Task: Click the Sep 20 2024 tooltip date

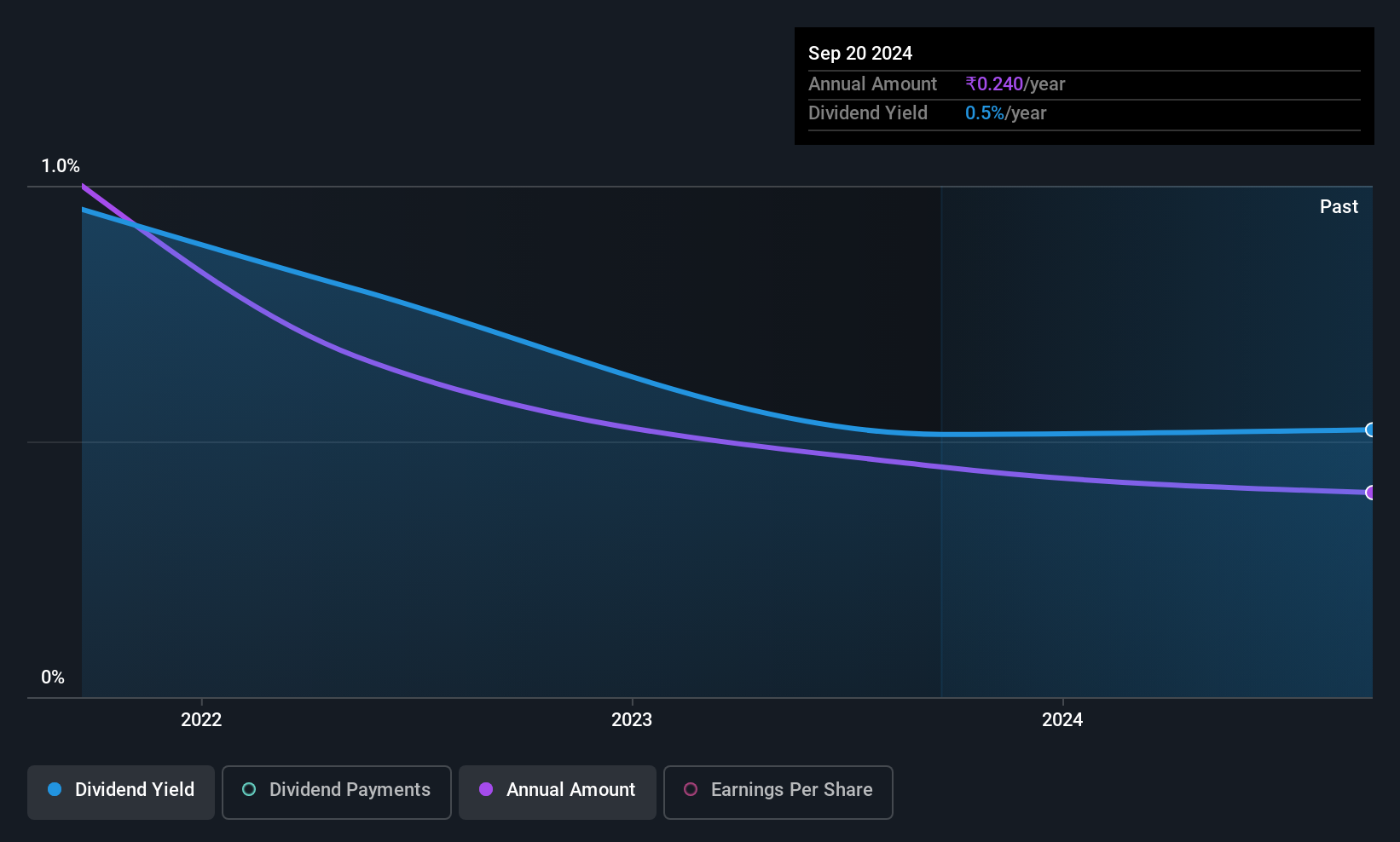Action: (860, 53)
